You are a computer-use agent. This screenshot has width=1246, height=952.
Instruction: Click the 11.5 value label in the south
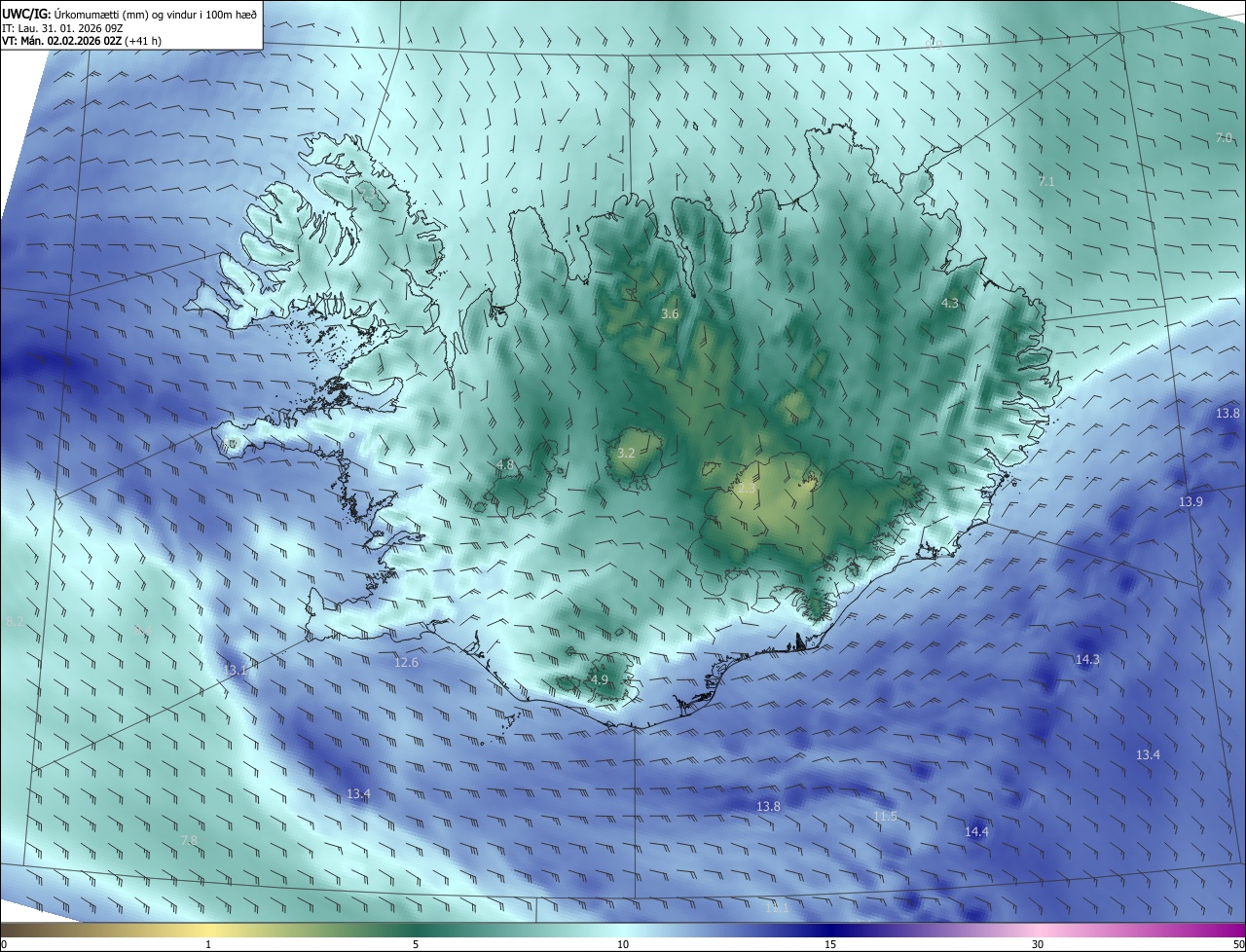pos(885,816)
